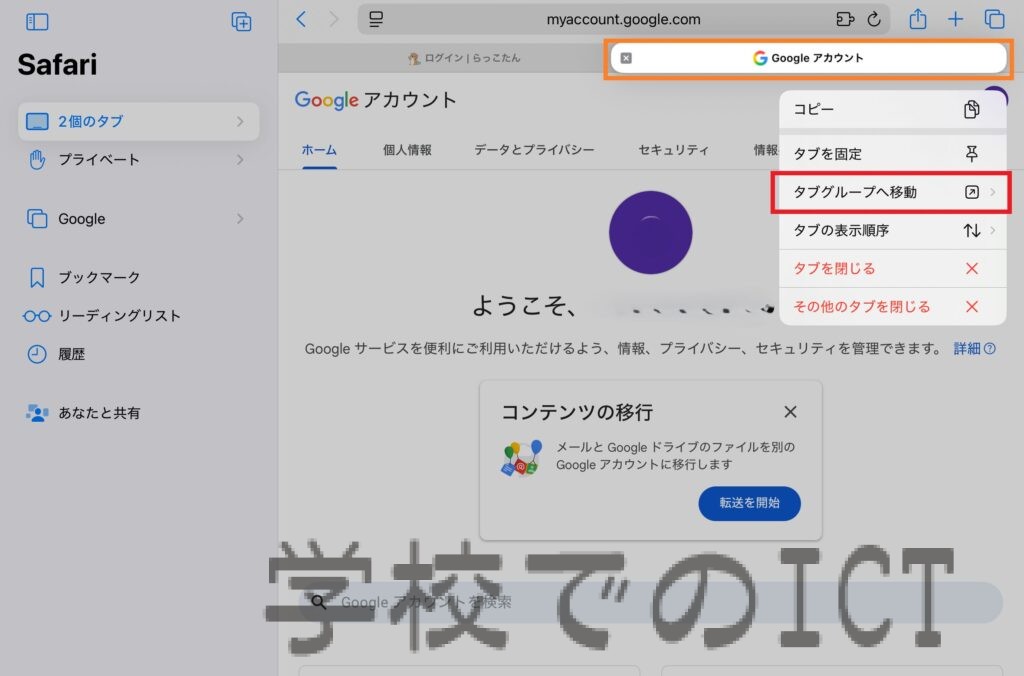Reload the page with the refresh icon

point(874,19)
